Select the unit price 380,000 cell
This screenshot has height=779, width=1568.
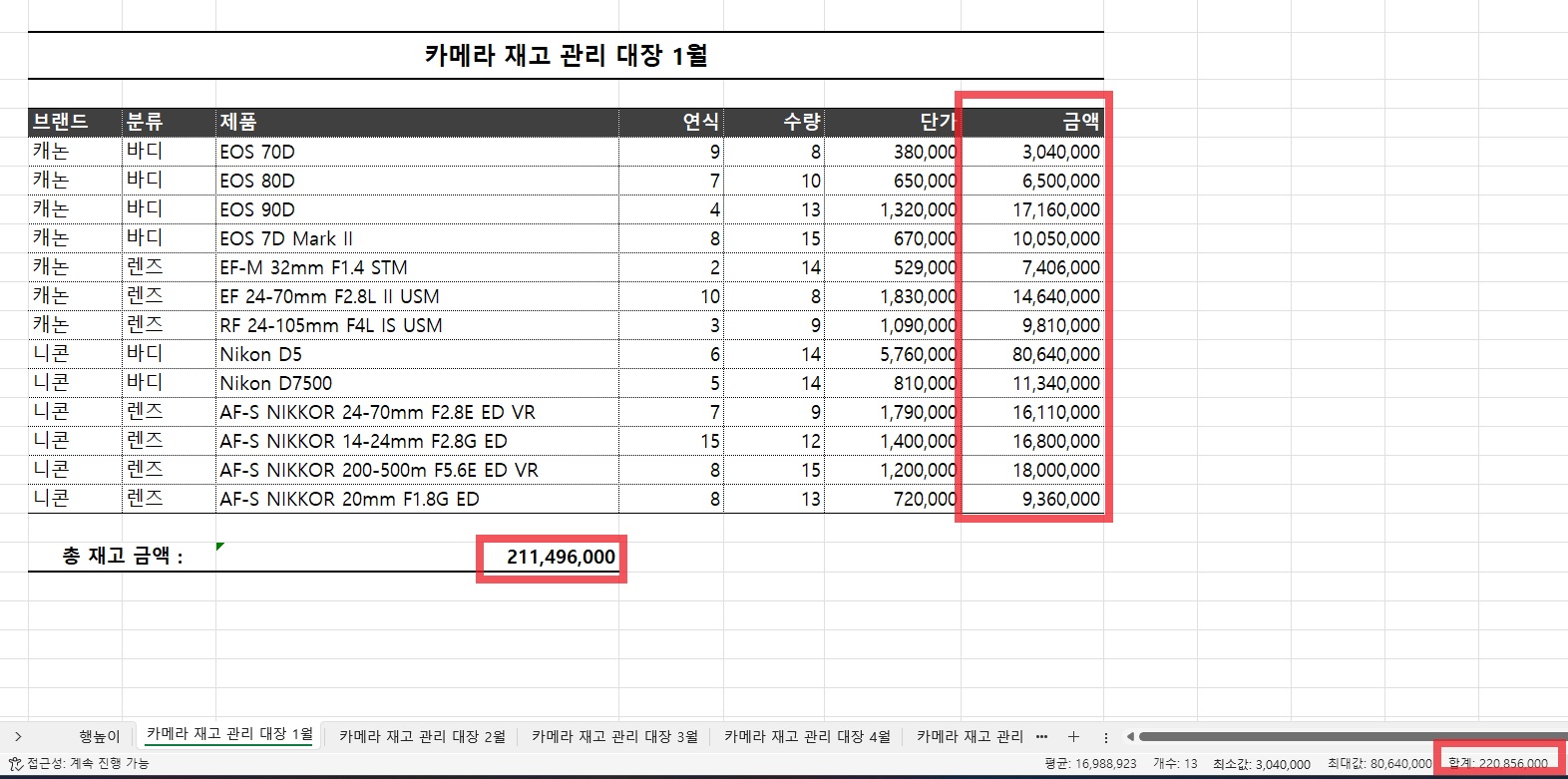click(x=892, y=152)
